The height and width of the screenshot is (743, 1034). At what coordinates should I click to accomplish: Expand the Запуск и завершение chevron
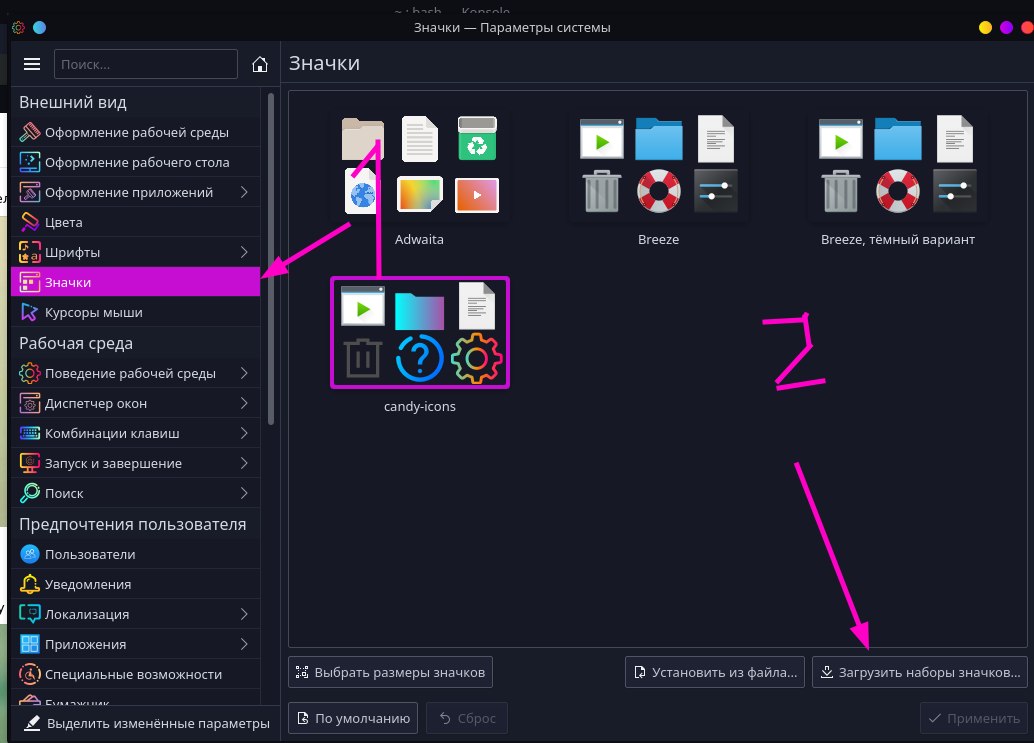tap(244, 463)
